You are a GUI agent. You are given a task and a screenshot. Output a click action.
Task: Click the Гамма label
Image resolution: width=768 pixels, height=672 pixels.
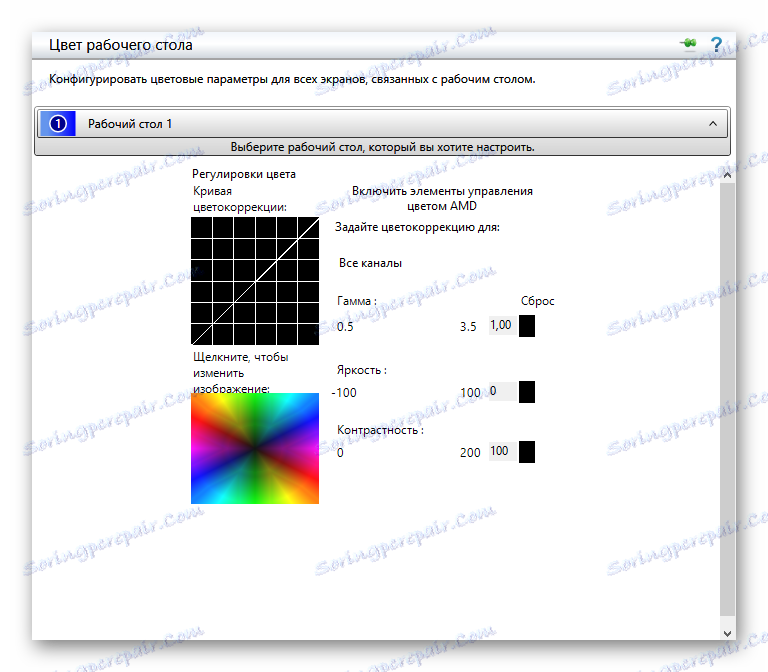pos(357,301)
